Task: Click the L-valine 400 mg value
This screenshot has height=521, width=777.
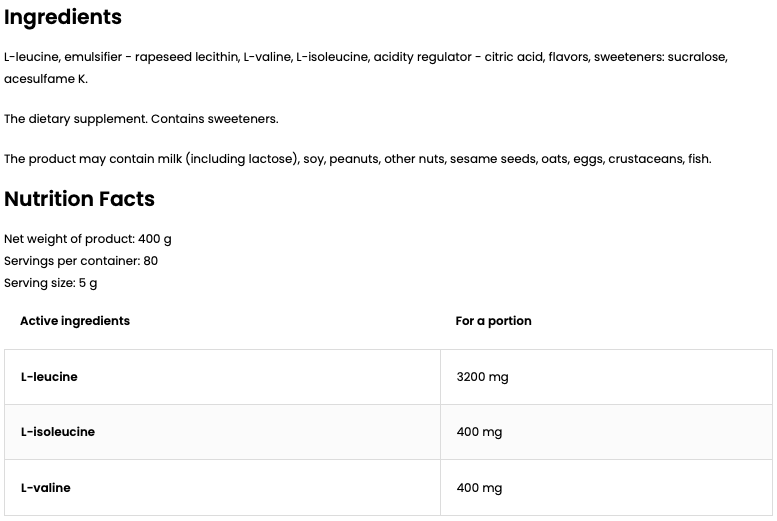Action: (x=479, y=488)
